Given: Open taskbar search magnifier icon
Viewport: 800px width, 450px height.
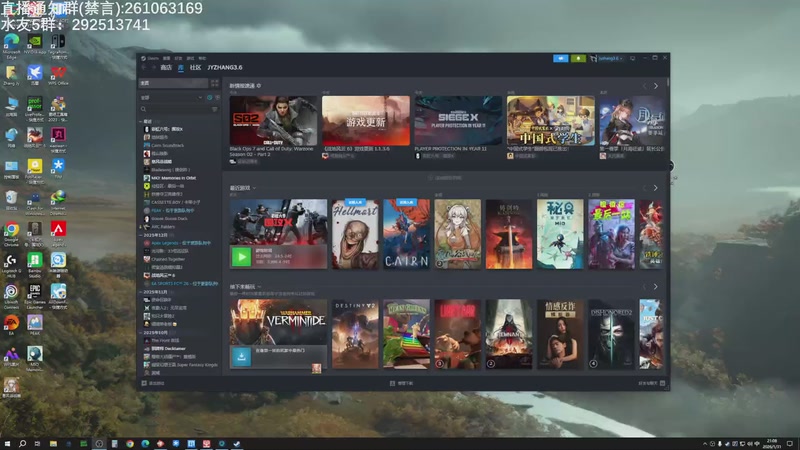Looking at the screenshot, I should (22, 444).
